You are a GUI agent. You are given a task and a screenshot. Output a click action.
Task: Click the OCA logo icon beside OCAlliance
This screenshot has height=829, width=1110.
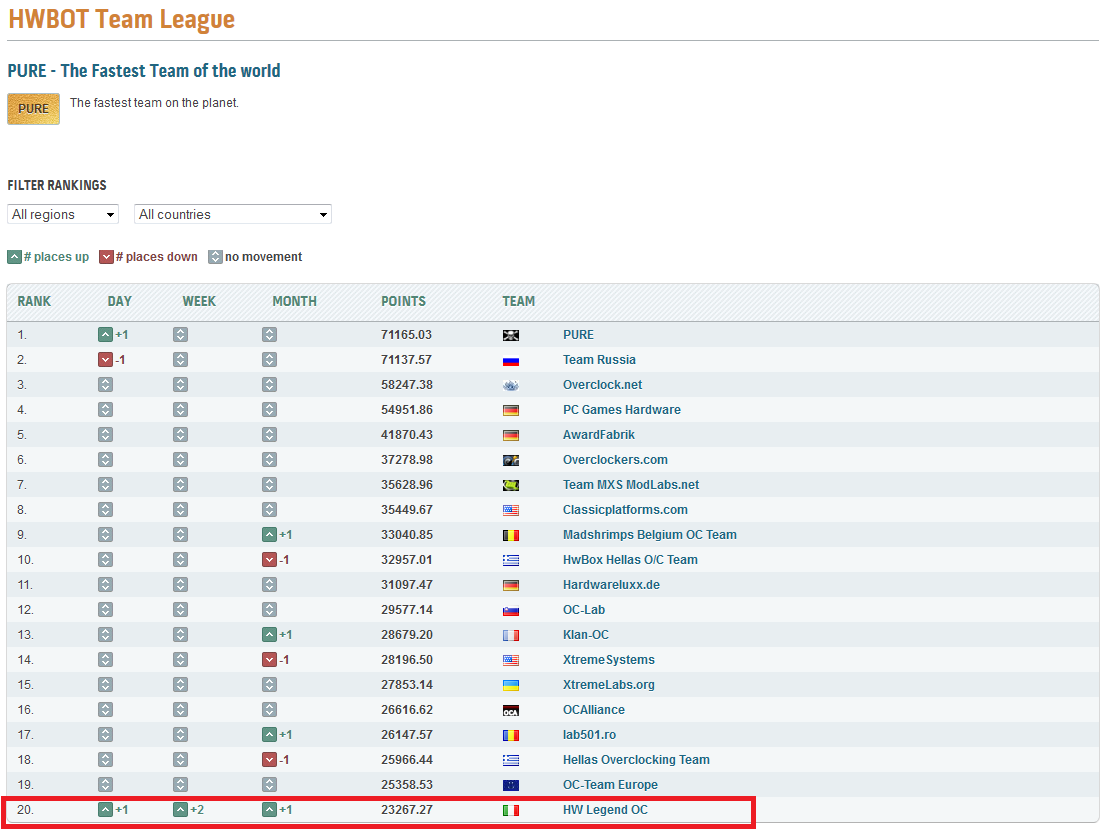tap(511, 711)
